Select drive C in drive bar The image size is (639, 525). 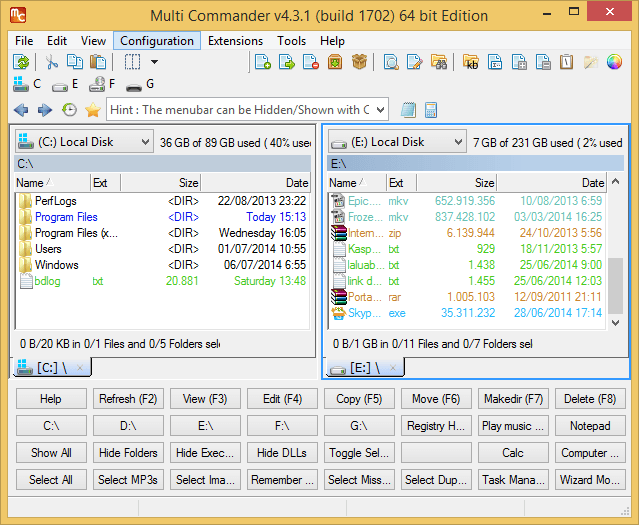27,84
